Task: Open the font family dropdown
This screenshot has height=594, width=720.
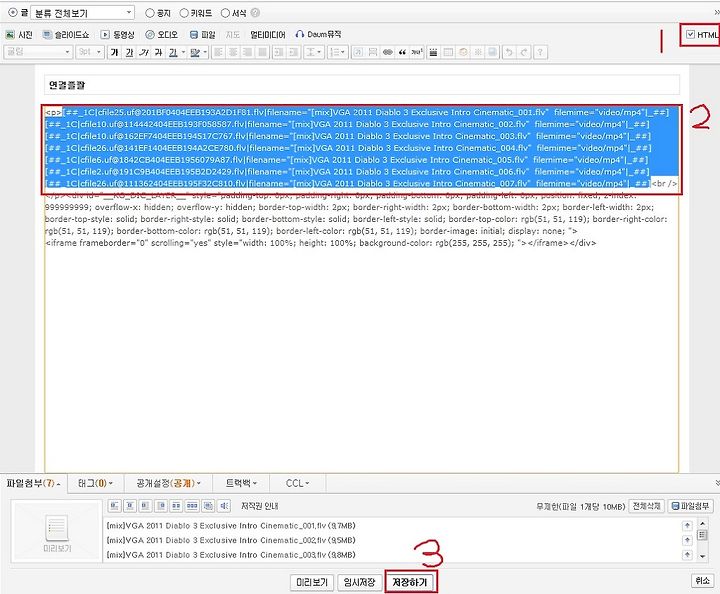Action: click(38, 52)
